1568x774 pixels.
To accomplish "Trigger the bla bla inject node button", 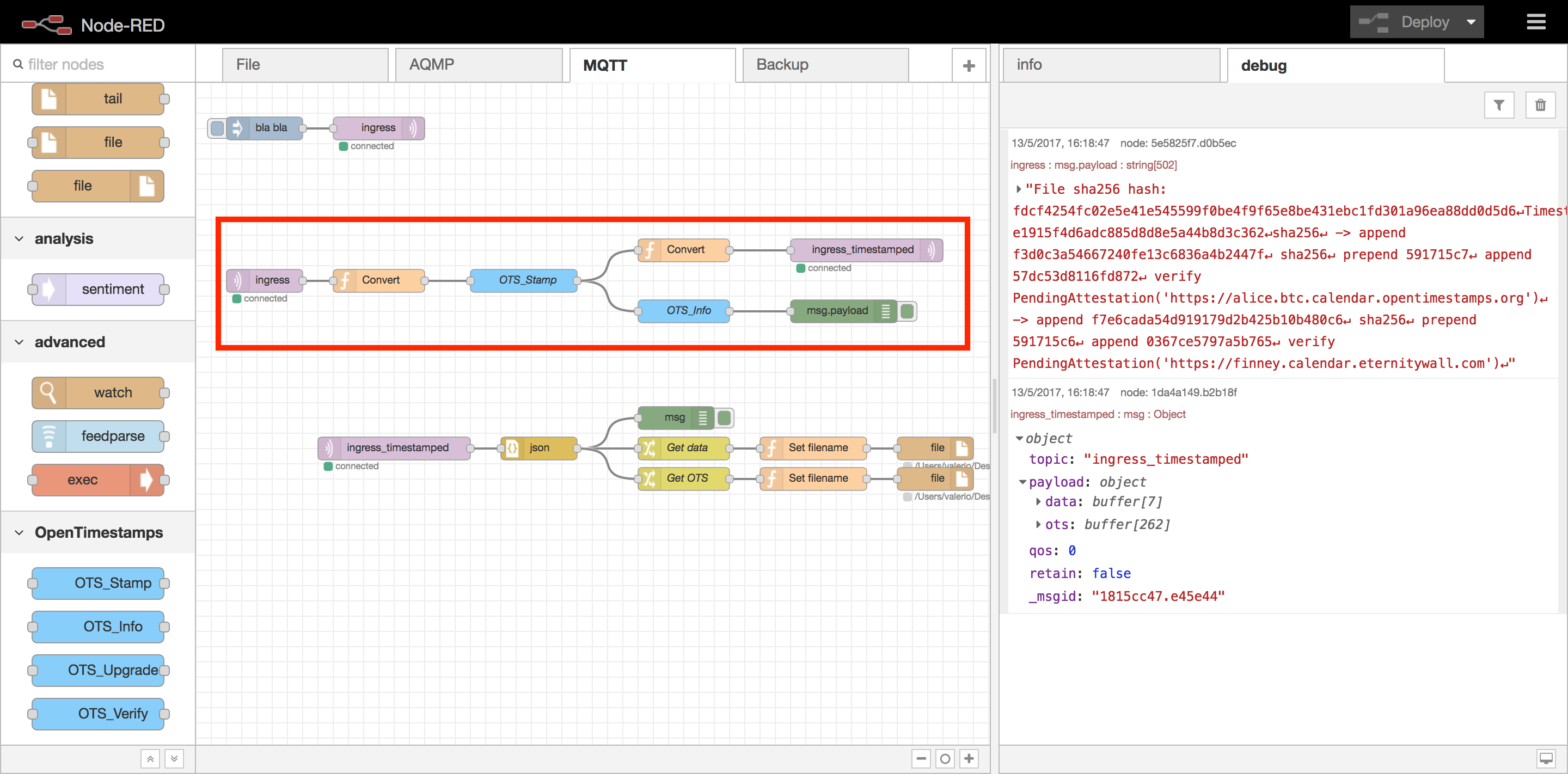I will tap(217, 128).
